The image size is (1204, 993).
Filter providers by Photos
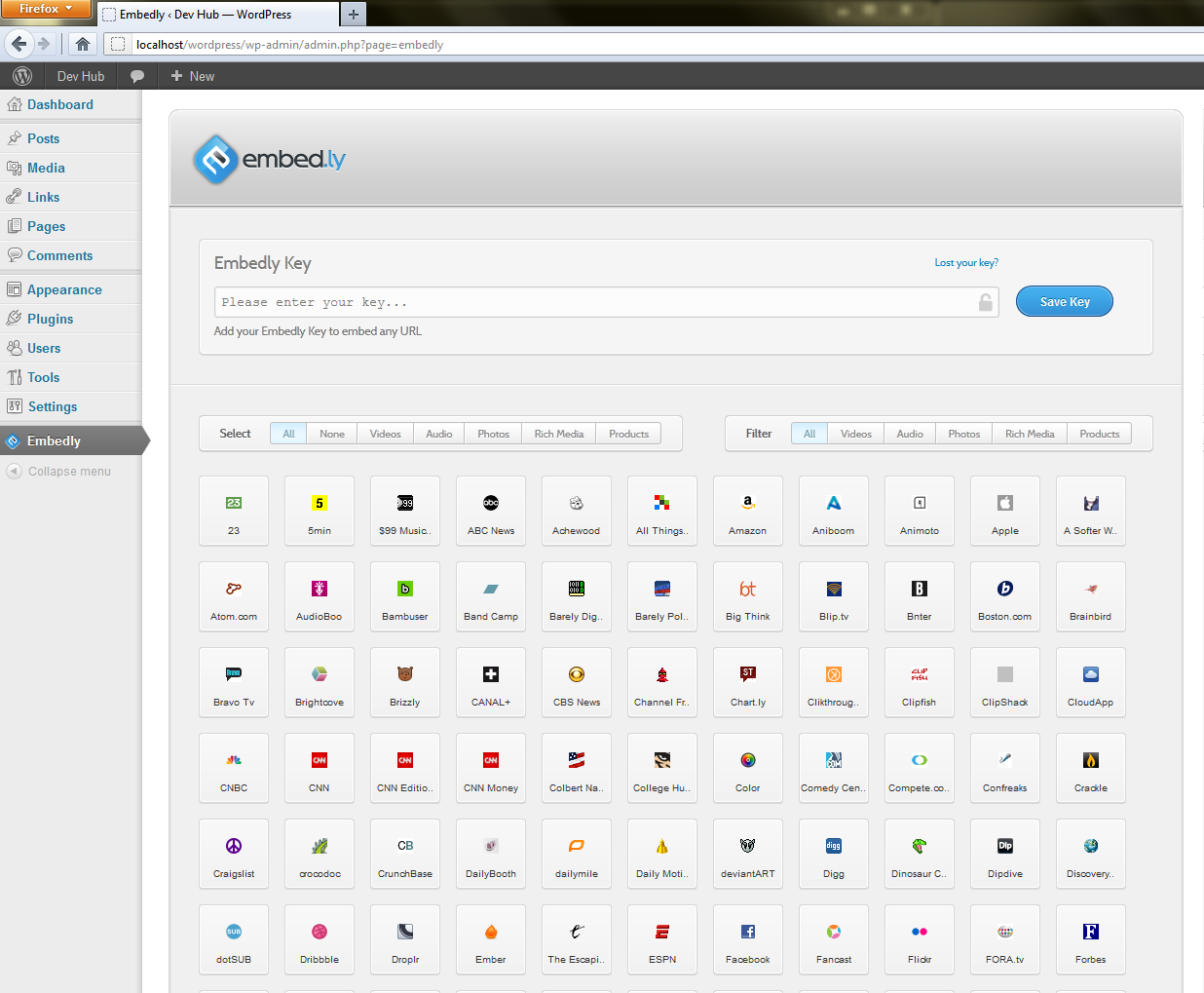(x=964, y=434)
